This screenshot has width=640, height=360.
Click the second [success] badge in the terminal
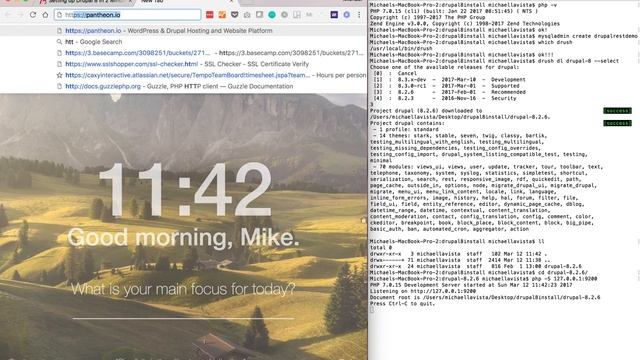pyautogui.click(x=617, y=123)
